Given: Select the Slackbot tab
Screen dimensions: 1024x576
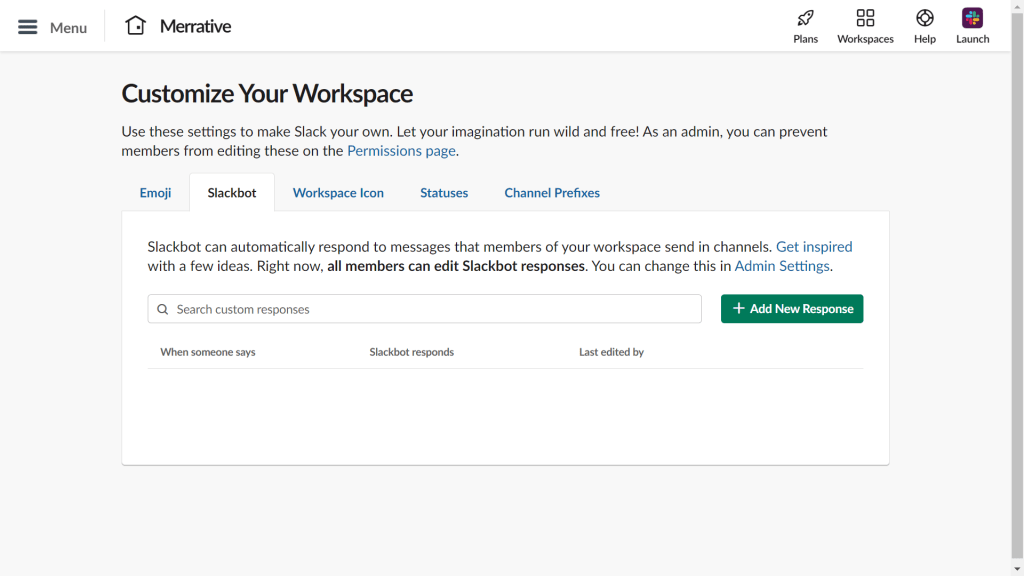Looking at the screenshot, I should tap(232, 192).
